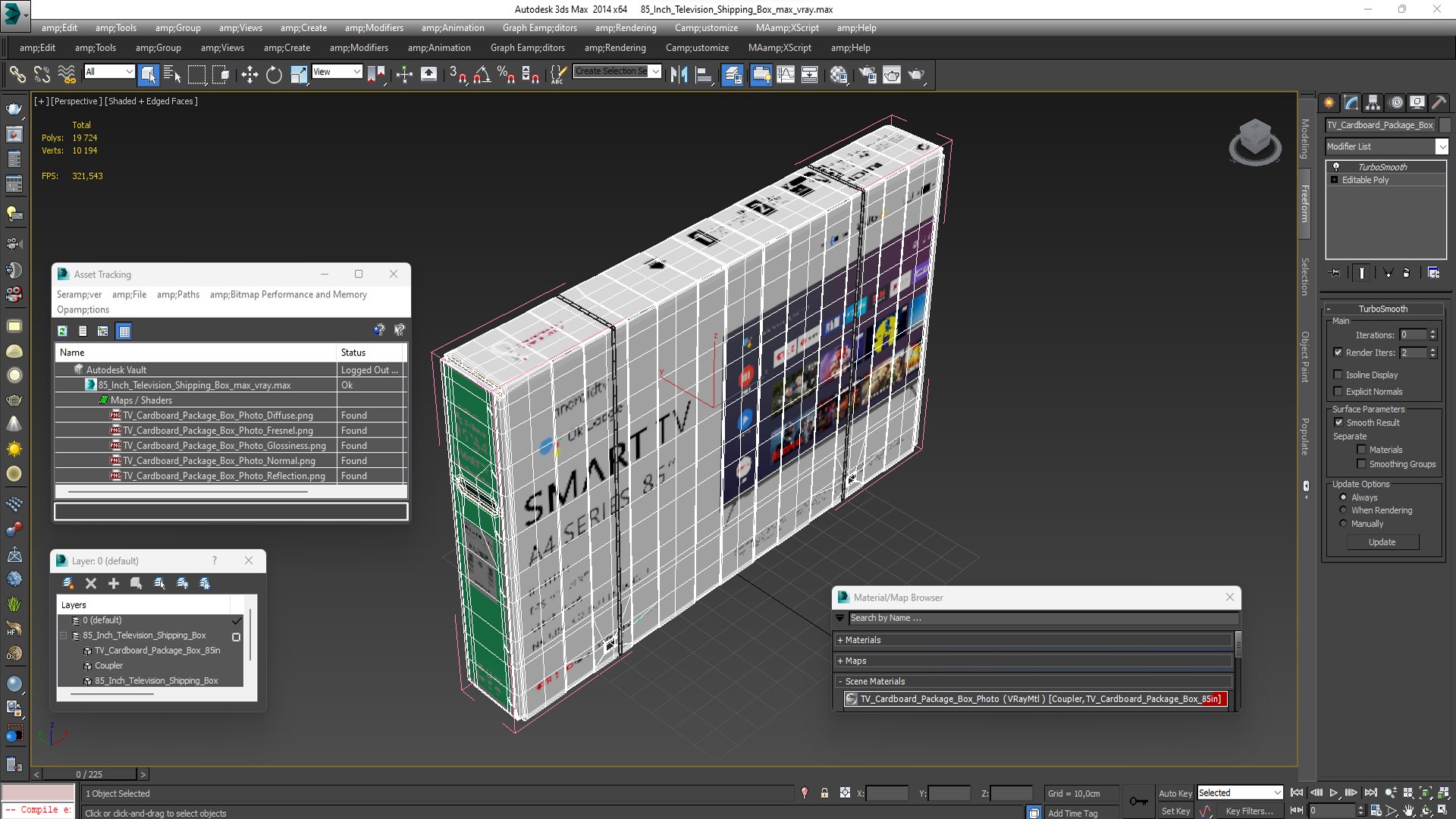Collapse the TurboSmooth rollout
The image size is (1456, 819).
[1383, 309]
